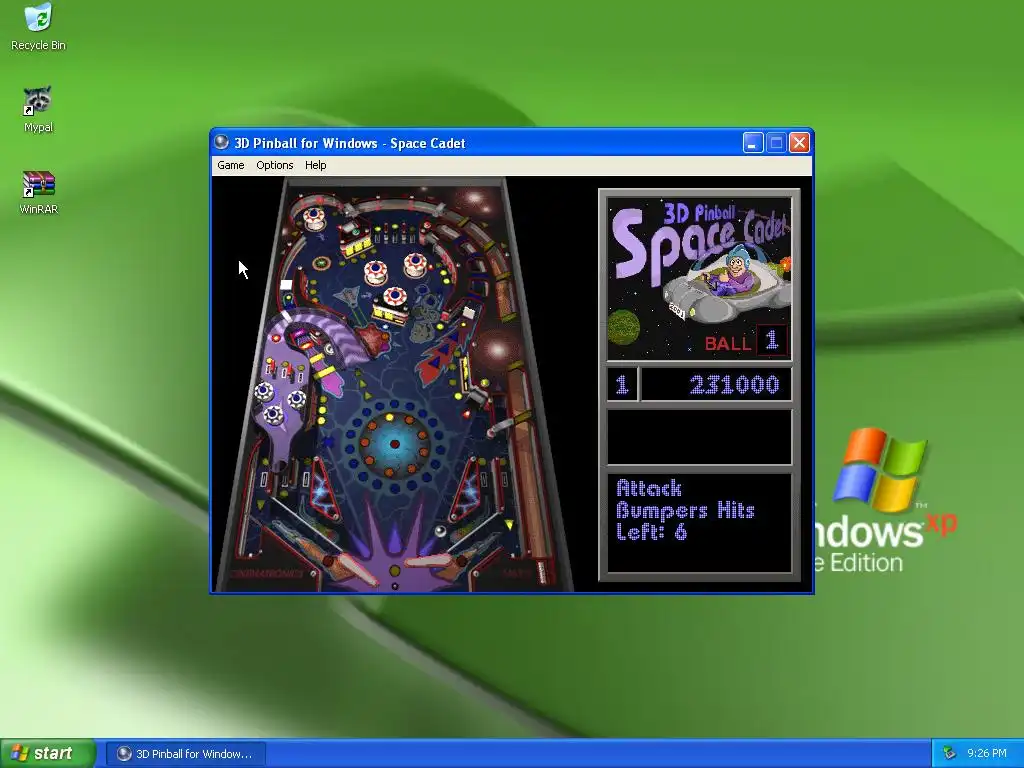Click the silver pinball on the table
1024x768 pixels.
441,531
